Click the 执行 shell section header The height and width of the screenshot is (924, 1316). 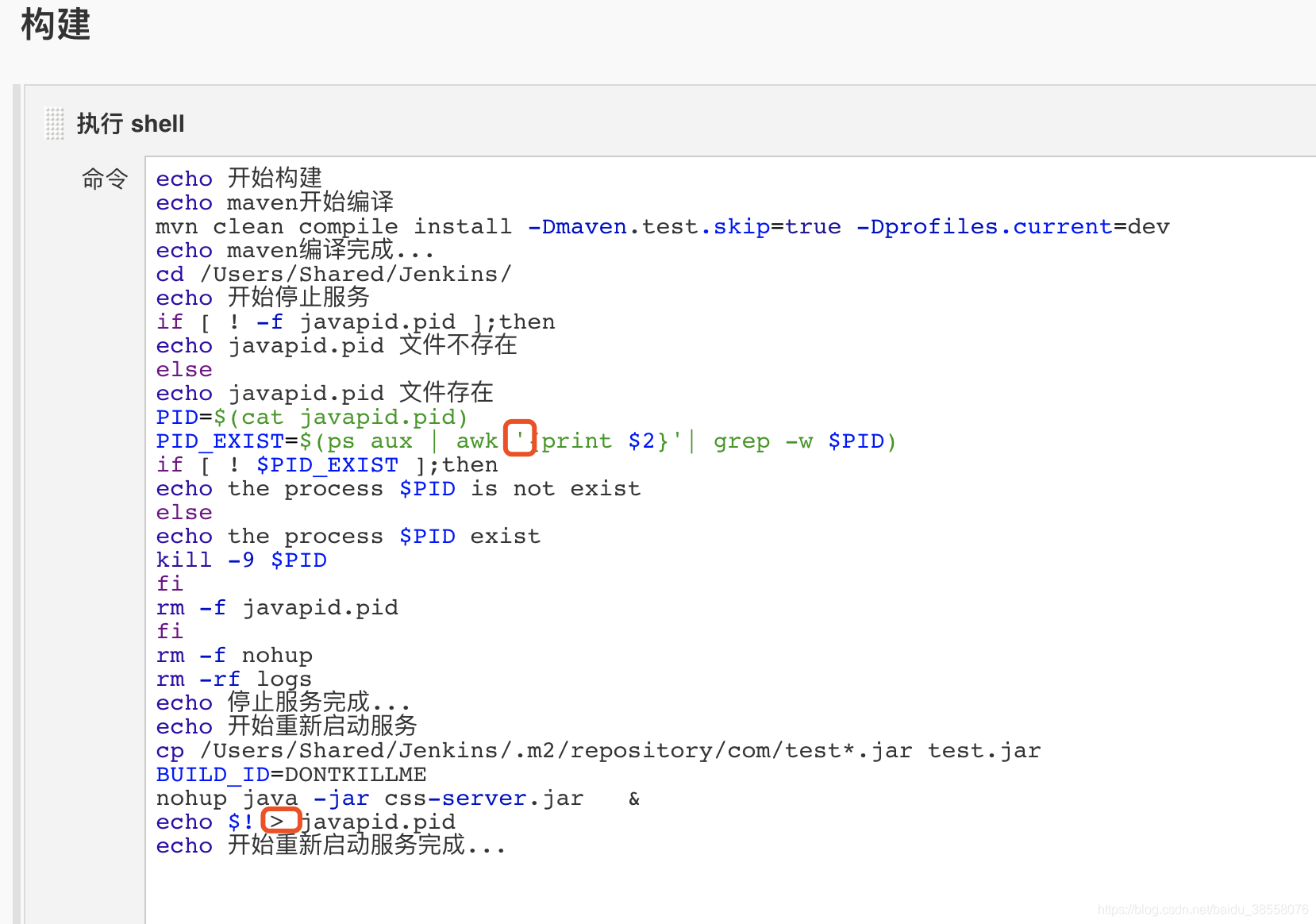(x=130, y=123)
